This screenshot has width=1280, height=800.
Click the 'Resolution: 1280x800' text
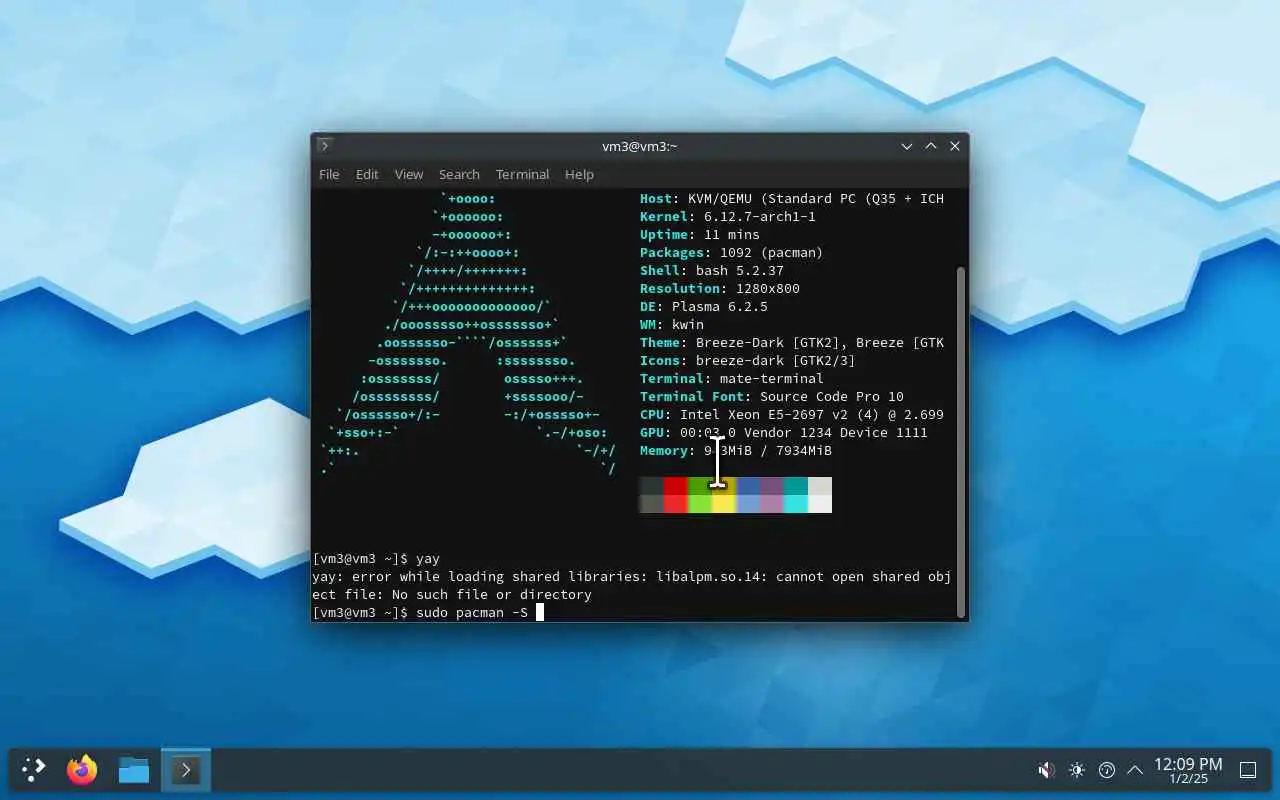coord(720,288)
